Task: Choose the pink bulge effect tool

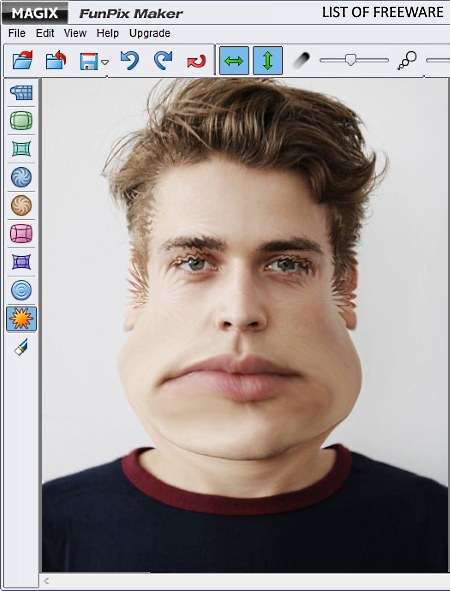Action: tap(21, 234)
